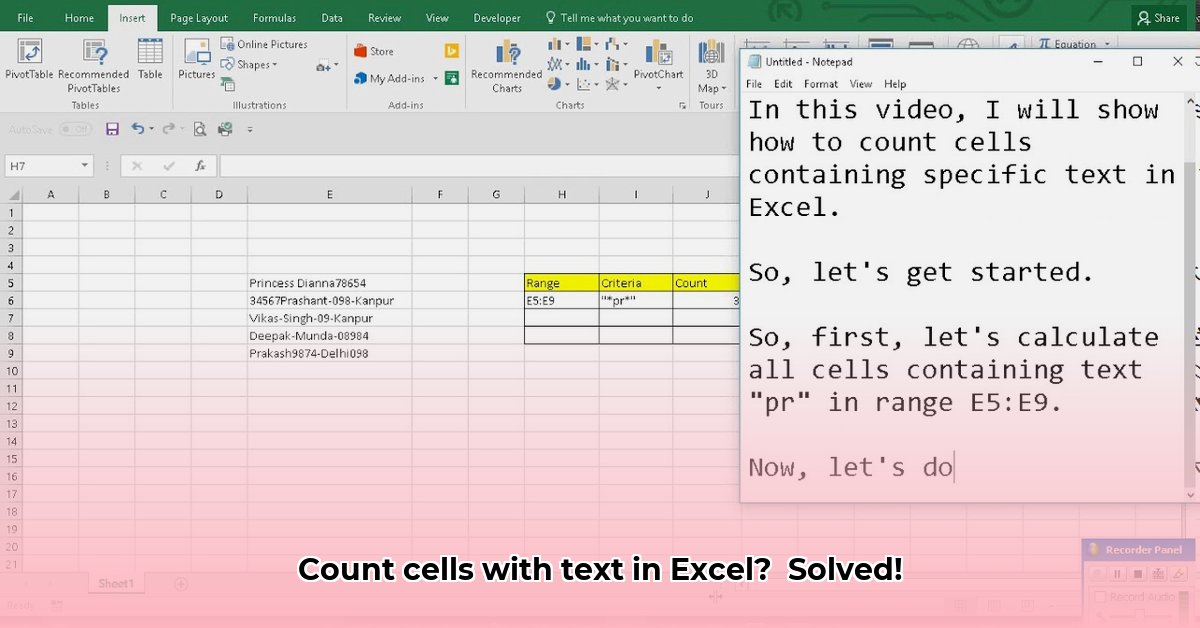Screen dimensions: 1200x628
Task: Switch to the Home ribbon tab
Action: [x=79, y=18]
